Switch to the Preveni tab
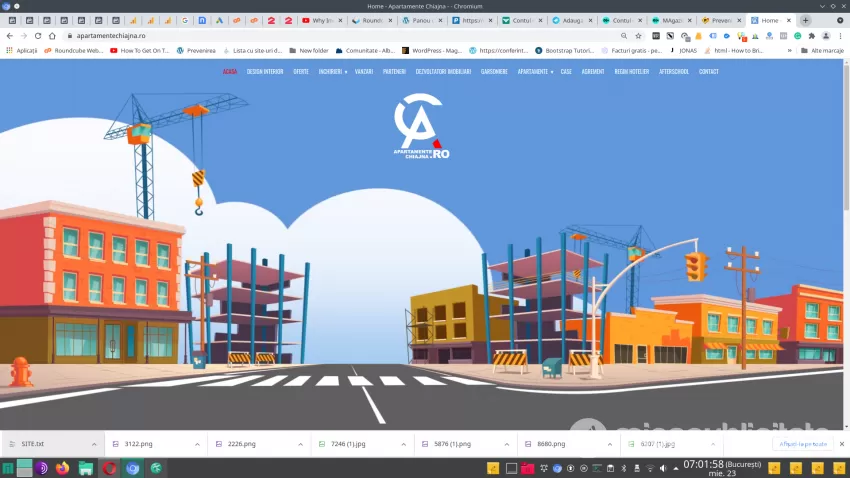Viewport: 850px width, 478px height. pyautogui.click(x=722, y=21)
